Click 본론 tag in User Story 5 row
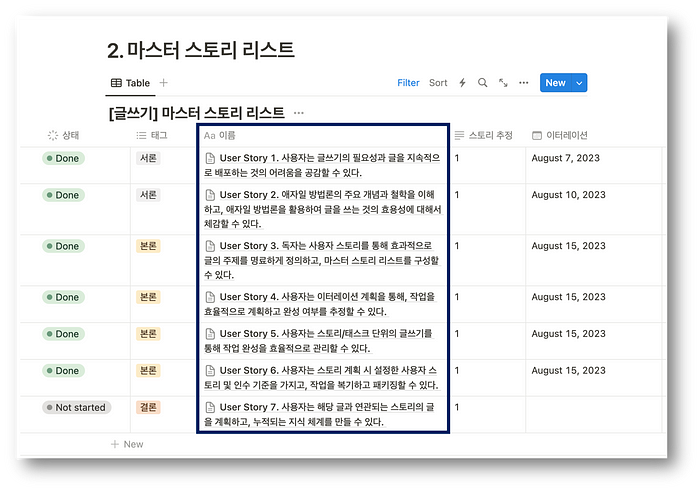This screenshot has width=700, height=492. [148, 334]
